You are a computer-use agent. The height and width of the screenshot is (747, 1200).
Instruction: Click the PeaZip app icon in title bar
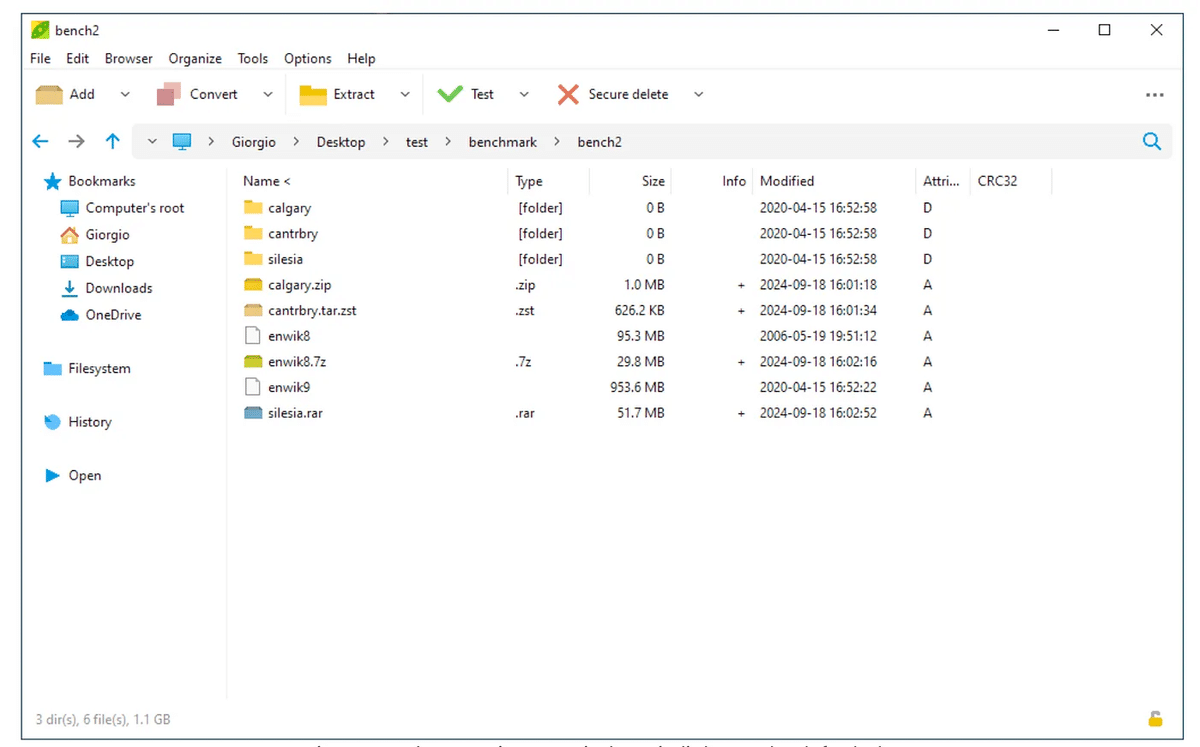[40, 30]
